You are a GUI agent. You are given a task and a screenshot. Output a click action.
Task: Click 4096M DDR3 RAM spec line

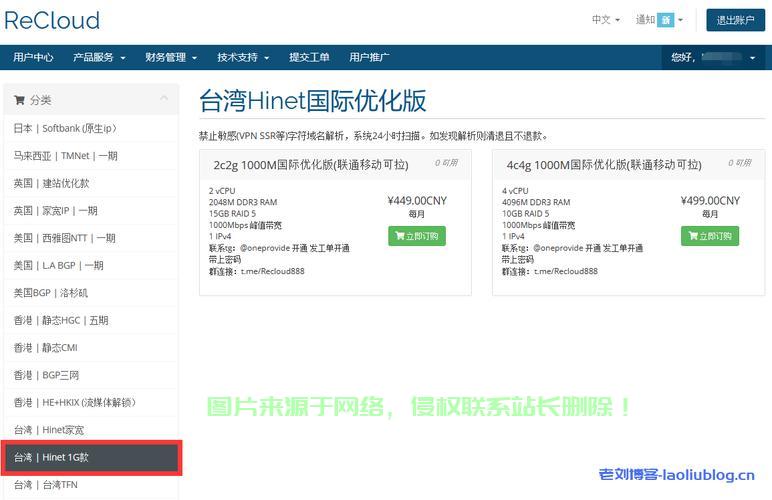[x=536, y=202]
